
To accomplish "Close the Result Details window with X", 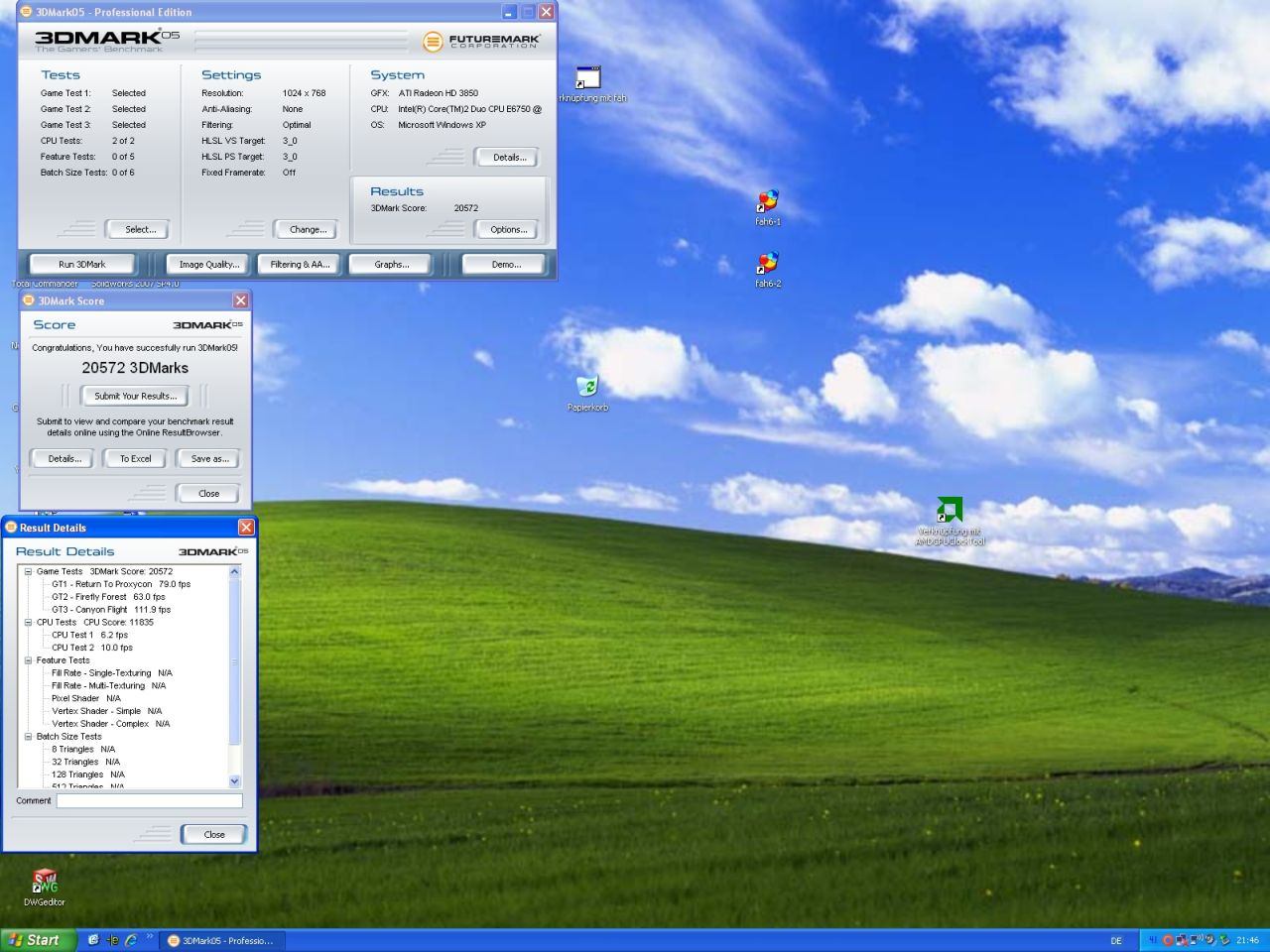I will [x=246, y=528].
